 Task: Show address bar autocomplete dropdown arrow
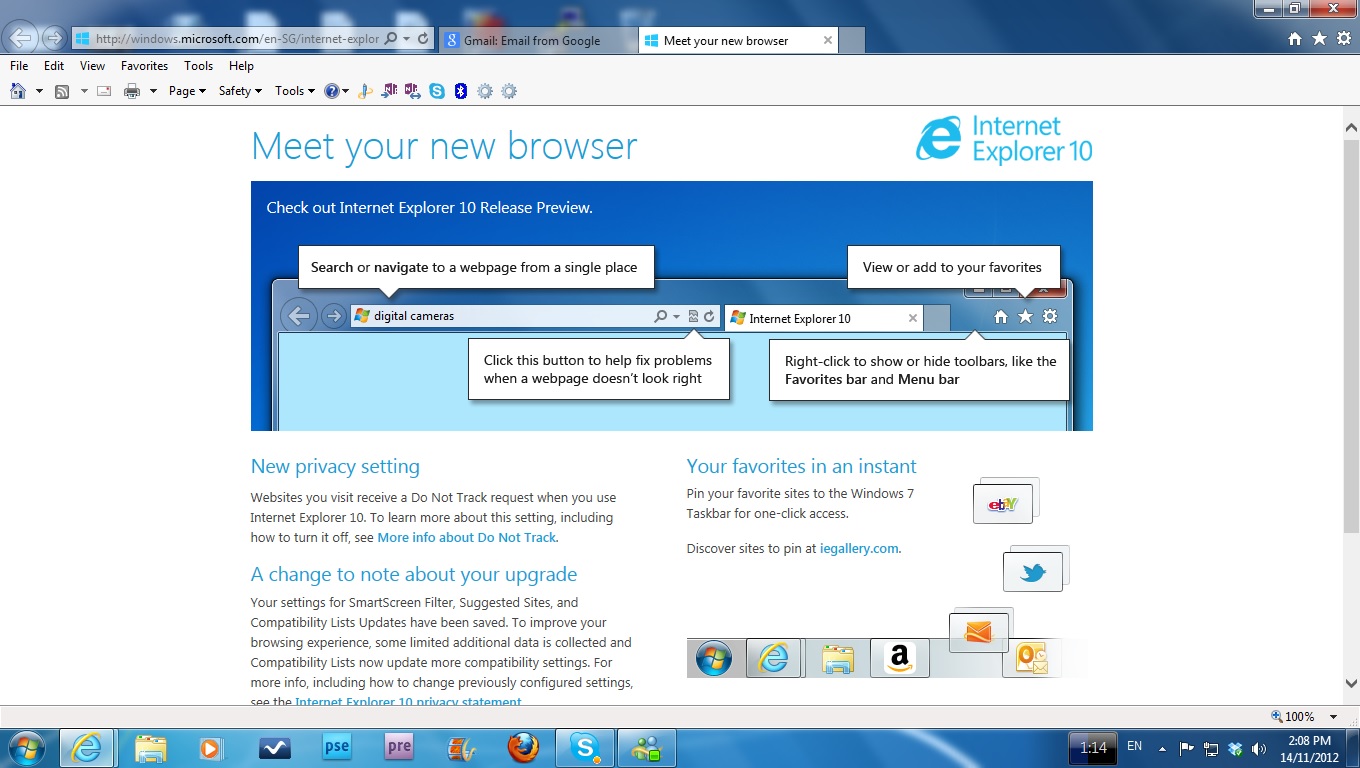(406, 39)
